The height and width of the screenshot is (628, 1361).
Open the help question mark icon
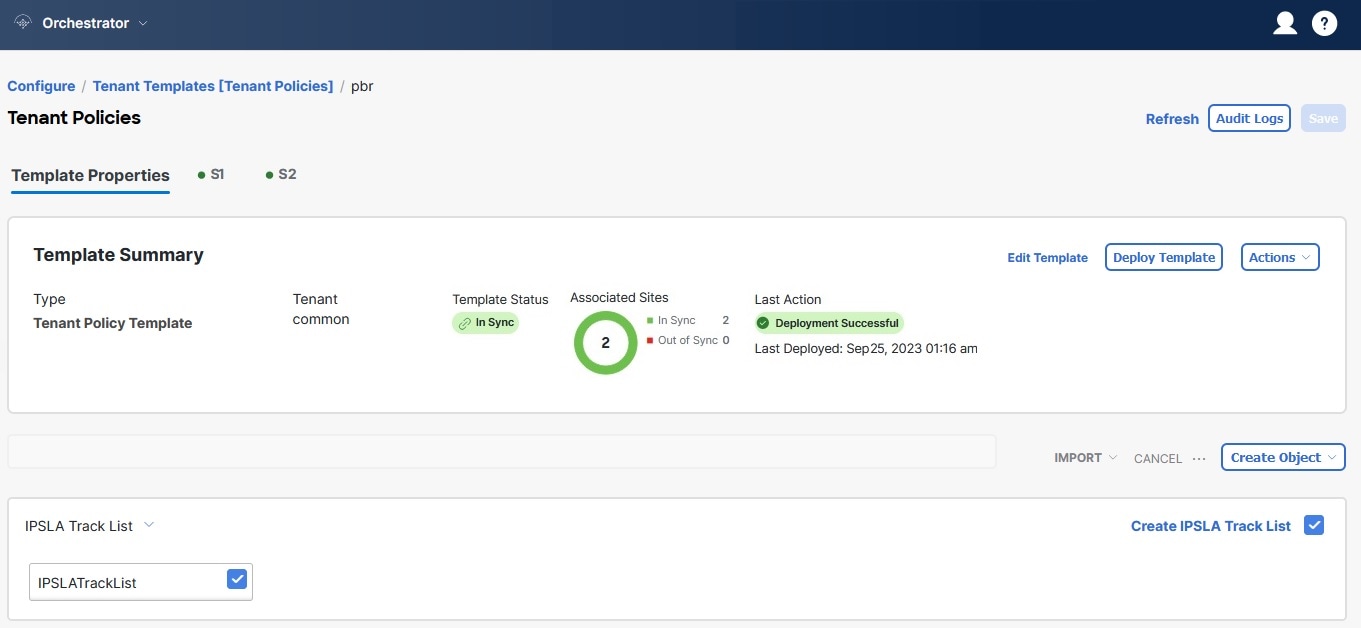(1324, 23)
